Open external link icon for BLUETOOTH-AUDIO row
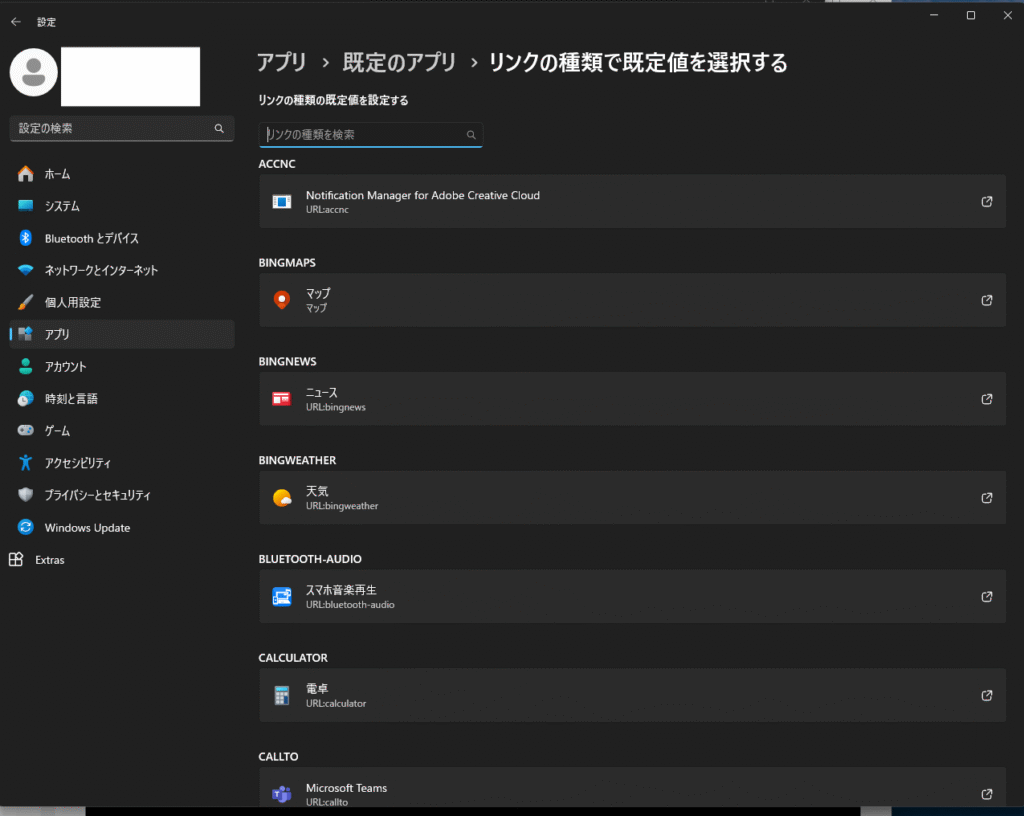The image size is (1024, 816). (987, 597)
